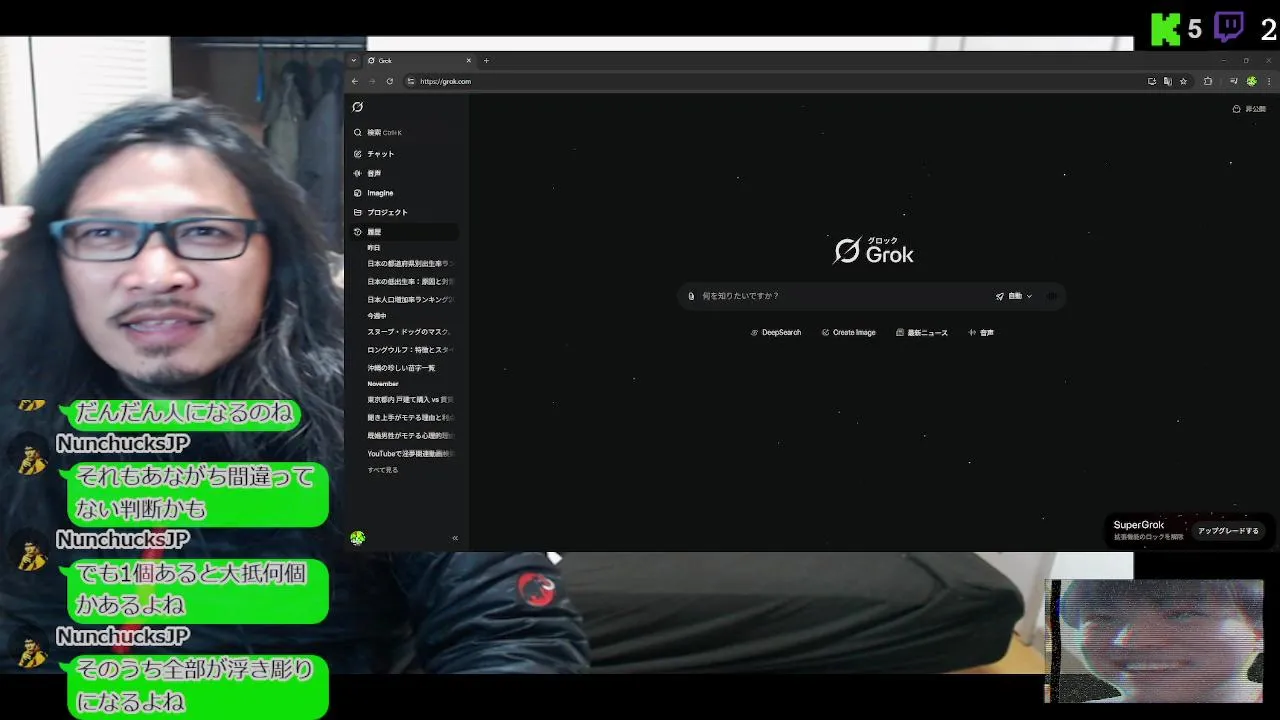Click the translate page icon
This screenshot has width=1280, height=720.
(1167, 81)
